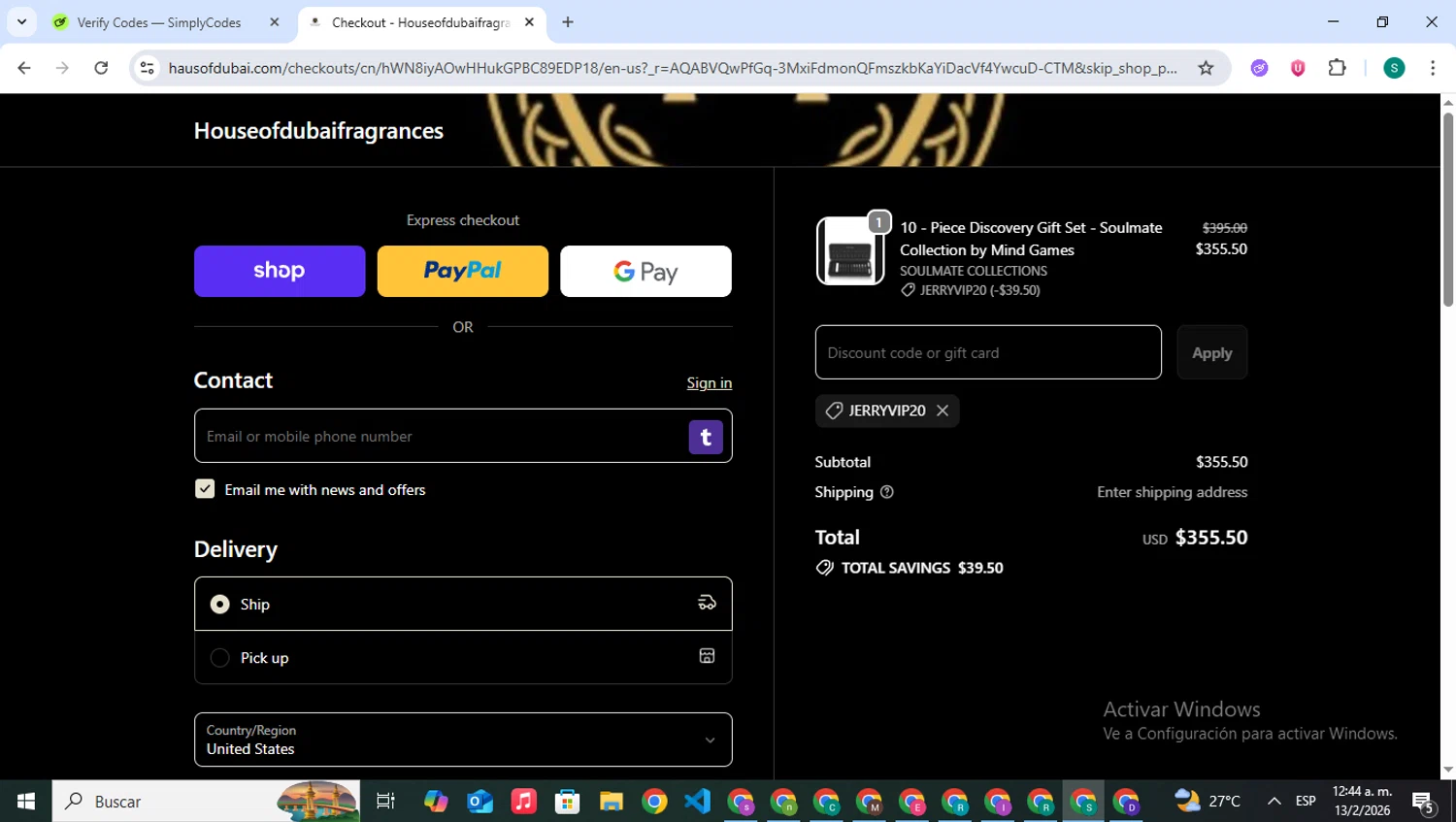Click the Shop Pay express checkout button
The image size is (1456, 822).
[280, 271]
